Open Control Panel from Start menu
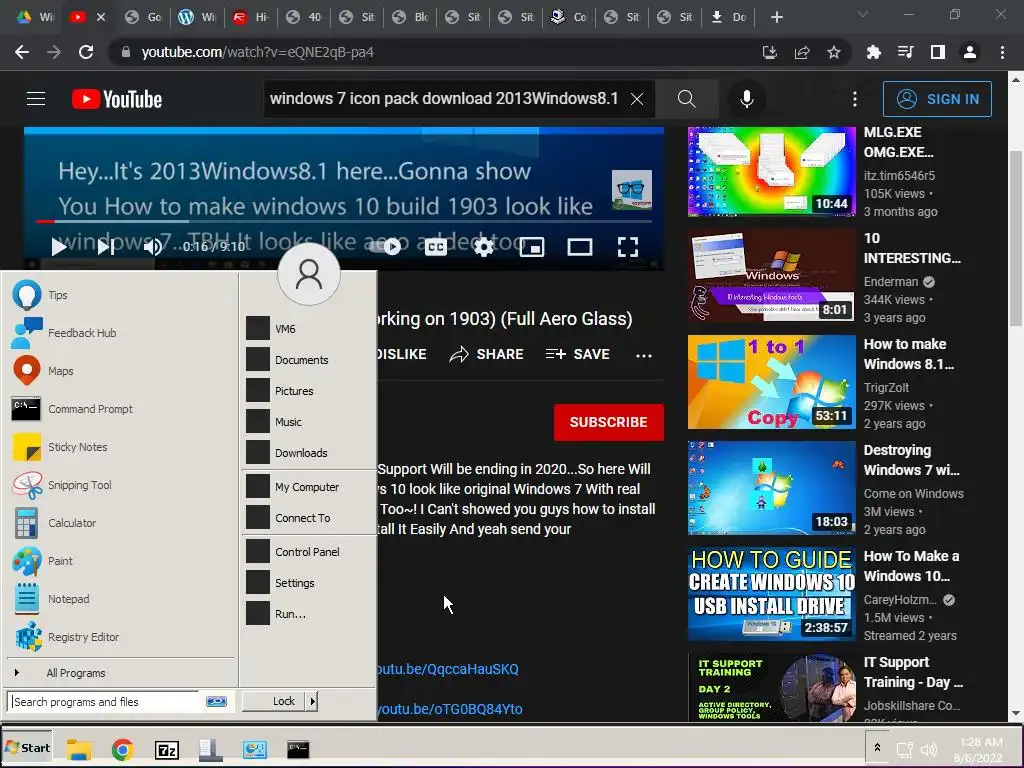Viewport: 1024px width, 768px height. coord(310,552)
